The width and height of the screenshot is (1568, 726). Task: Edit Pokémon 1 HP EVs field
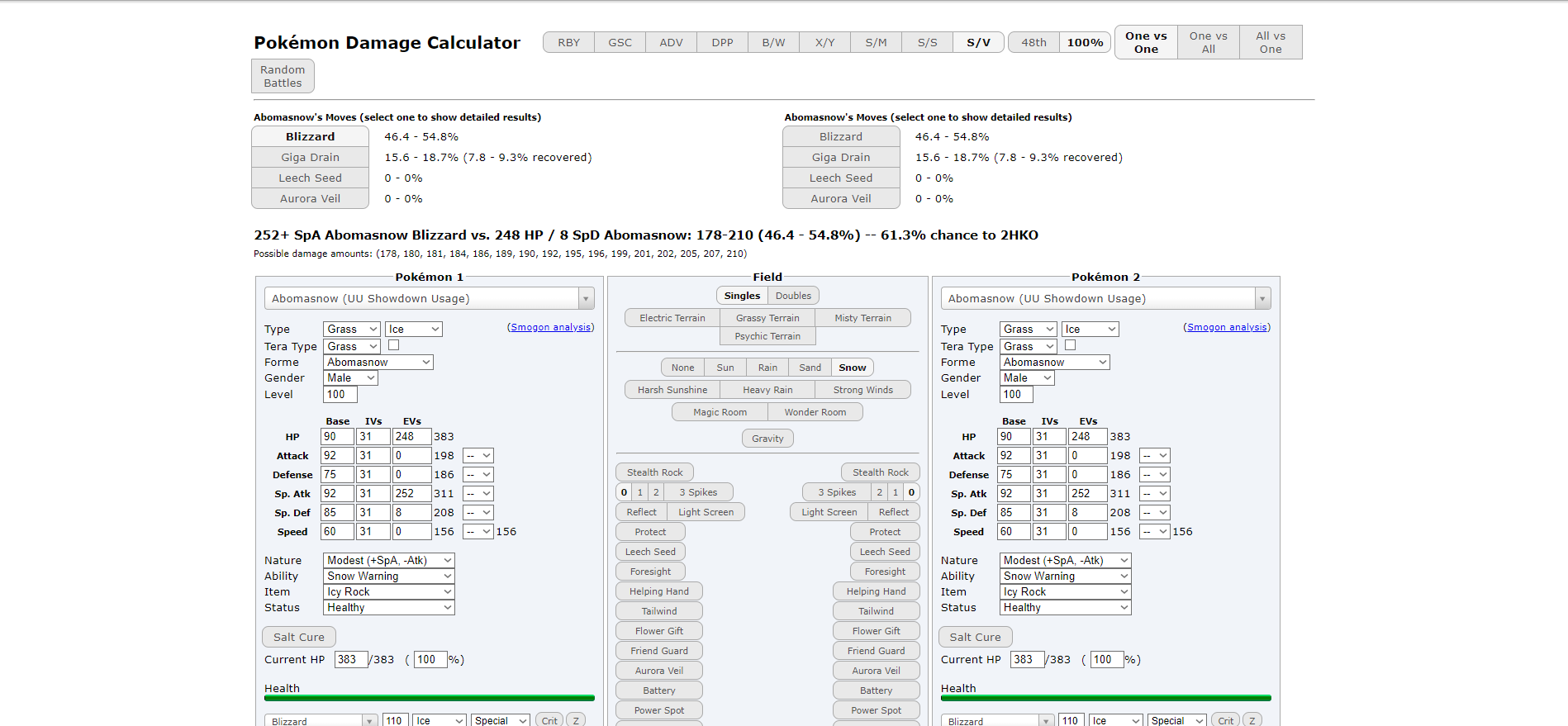(x=411, y=436)
